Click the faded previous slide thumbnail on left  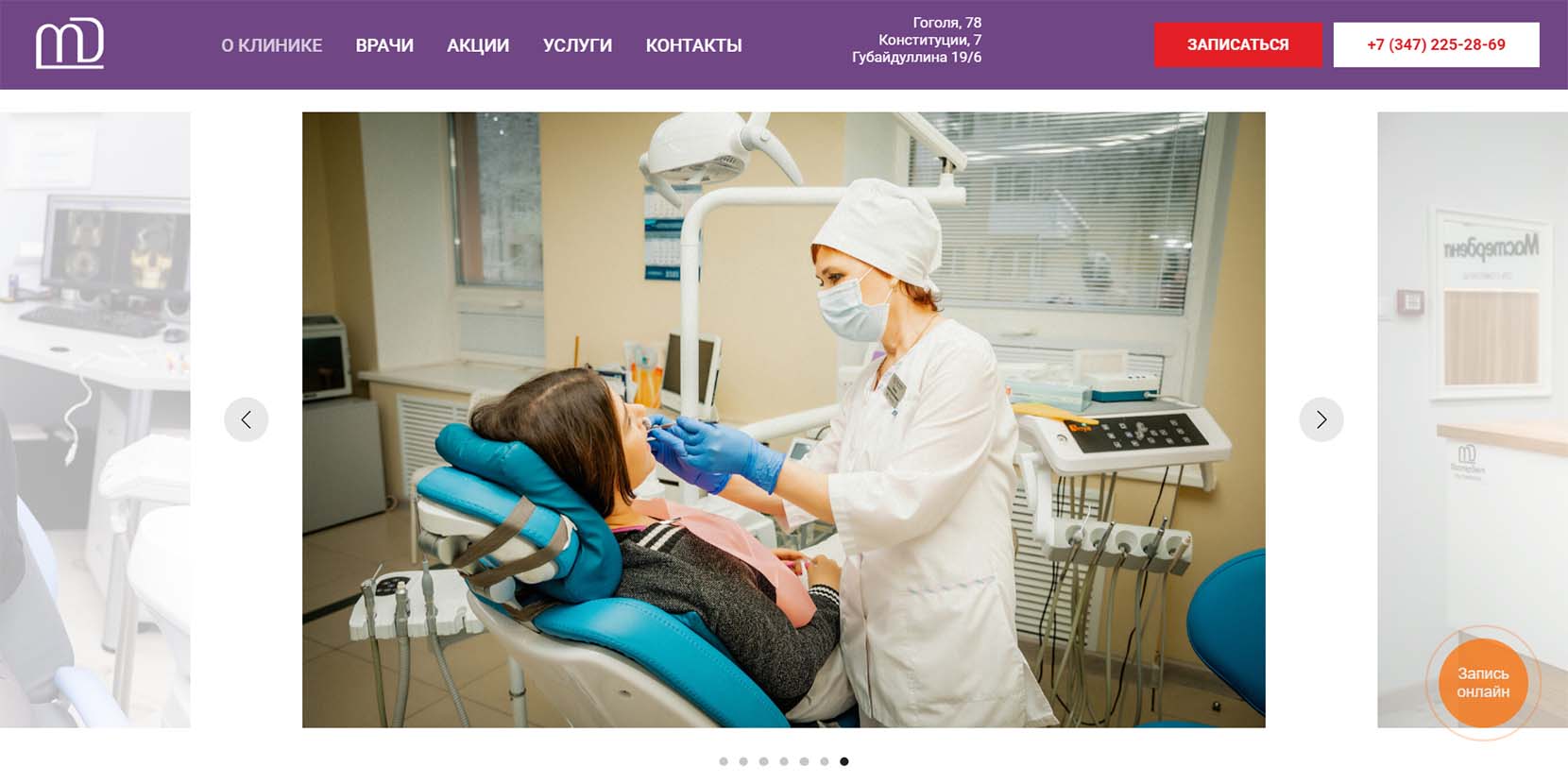coord(94,419)
